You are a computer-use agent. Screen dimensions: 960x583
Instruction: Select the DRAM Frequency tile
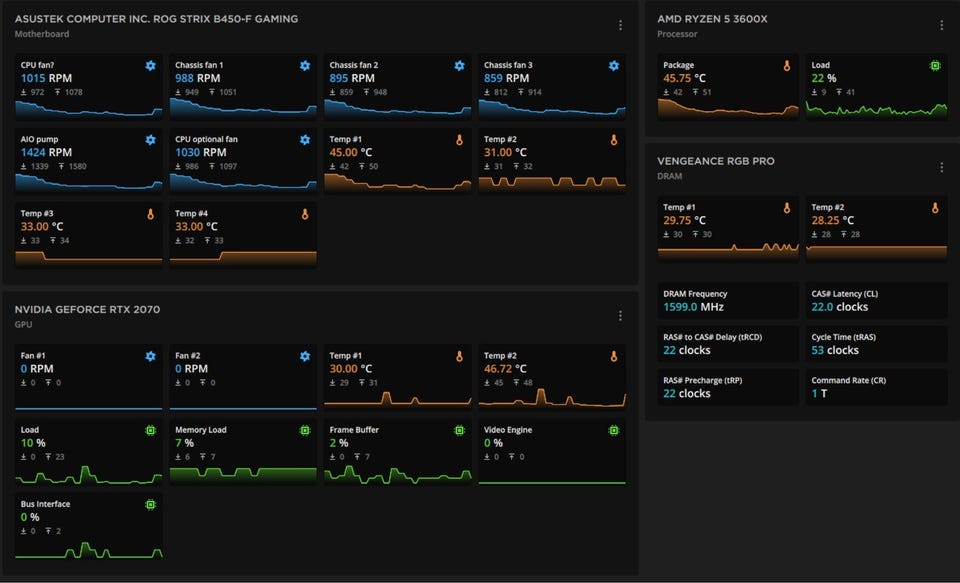[x=728, y=301]
